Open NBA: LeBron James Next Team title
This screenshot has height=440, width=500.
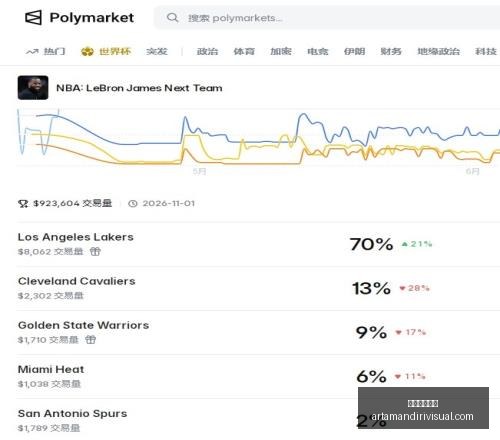139,88
